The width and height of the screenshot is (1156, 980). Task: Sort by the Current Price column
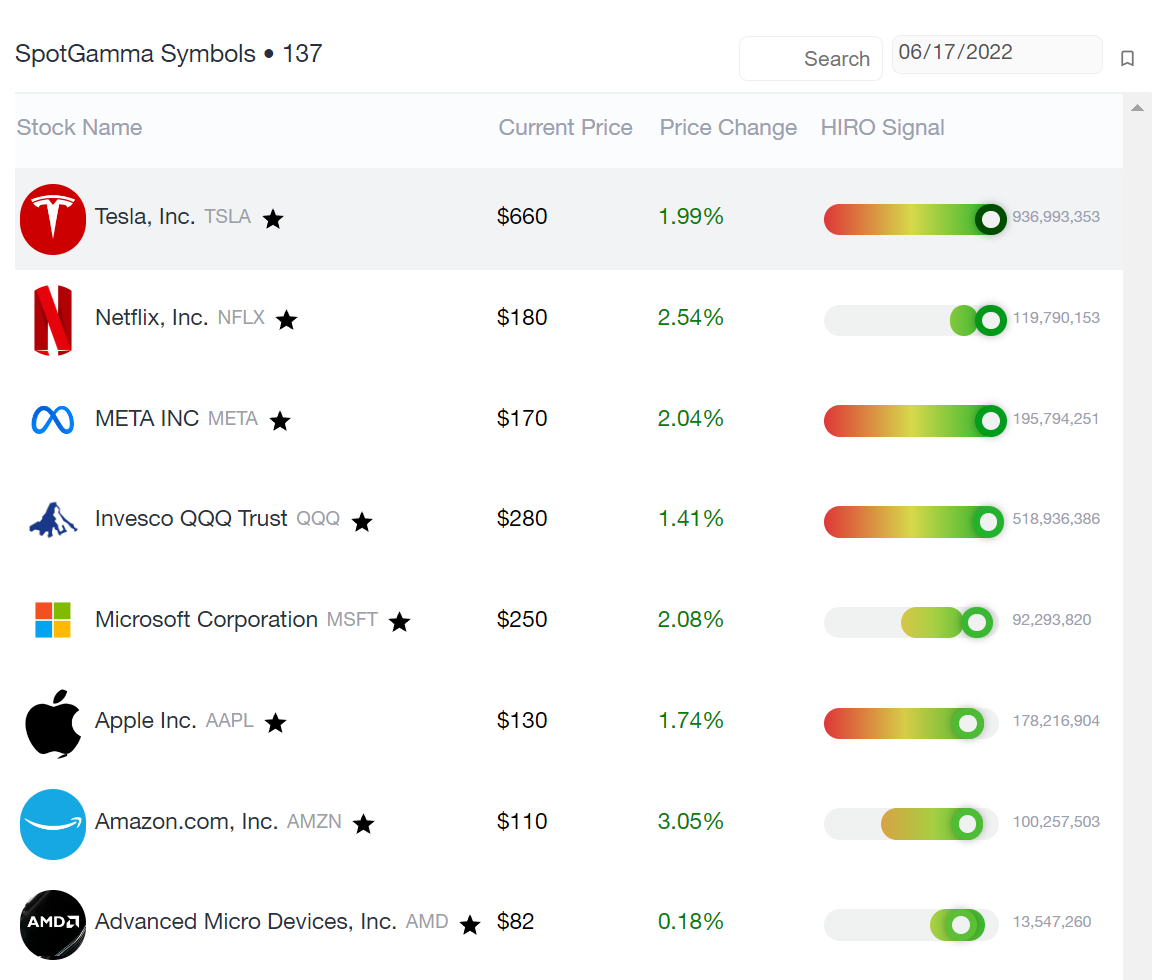coord(565,128)
